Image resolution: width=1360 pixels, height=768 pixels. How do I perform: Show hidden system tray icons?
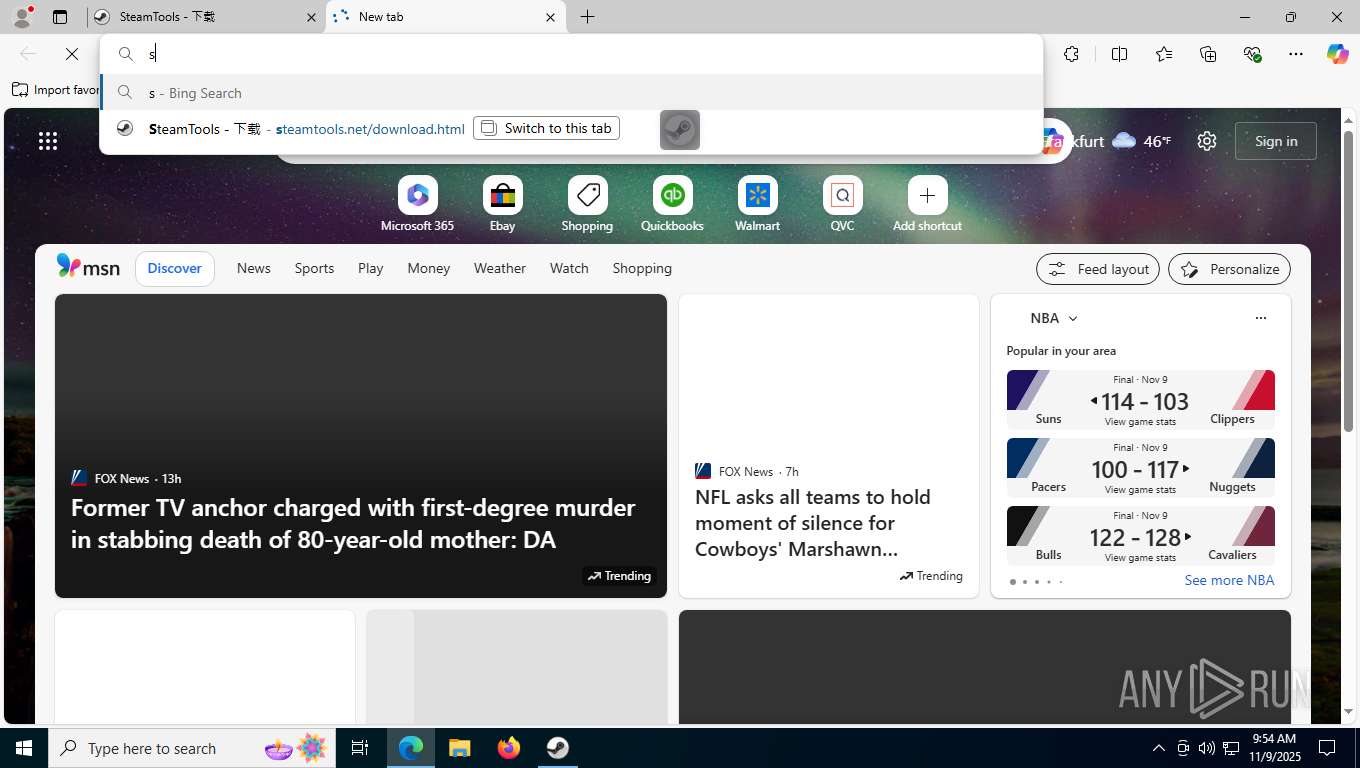(x=1159, y=748)
